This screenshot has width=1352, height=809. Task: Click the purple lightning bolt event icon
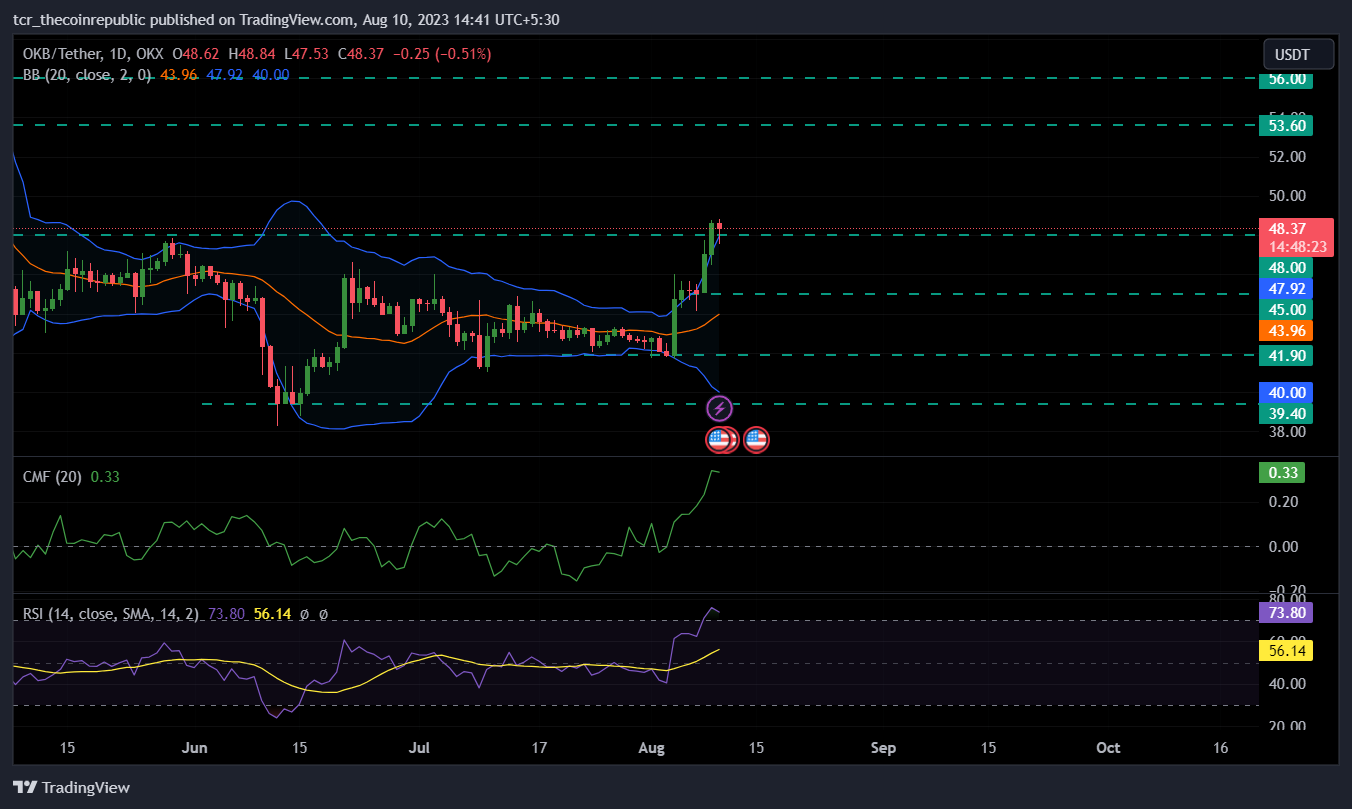coord(719,408)
